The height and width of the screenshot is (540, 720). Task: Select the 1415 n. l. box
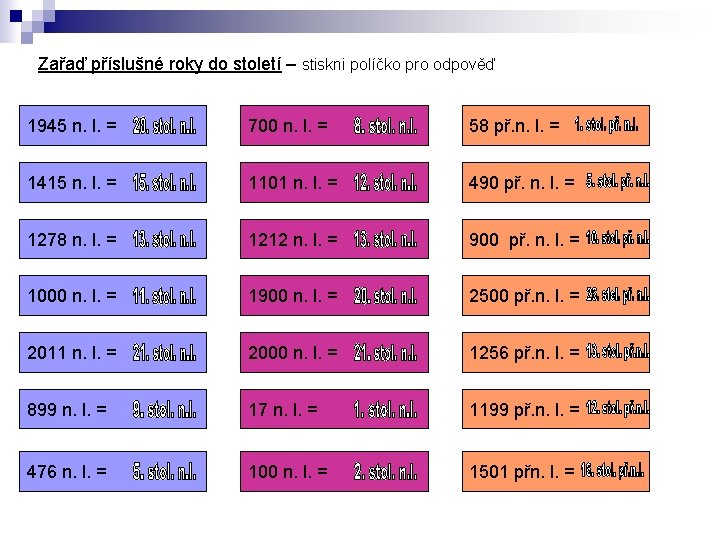[113, 182]
